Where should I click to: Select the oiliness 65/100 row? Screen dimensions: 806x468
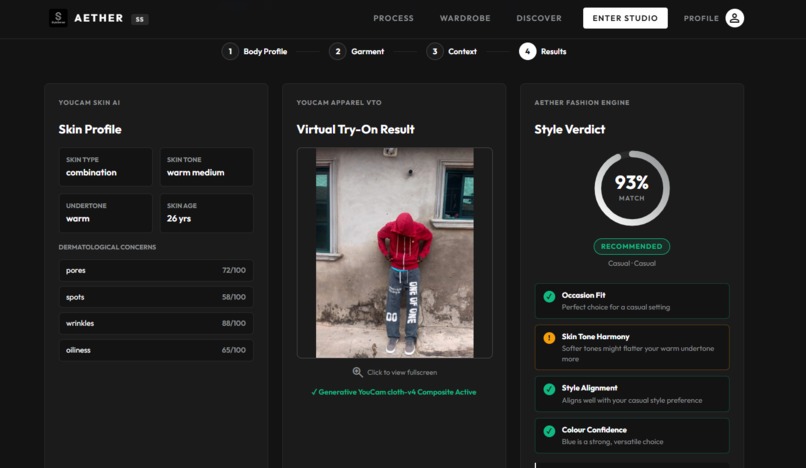click(156, 350)
